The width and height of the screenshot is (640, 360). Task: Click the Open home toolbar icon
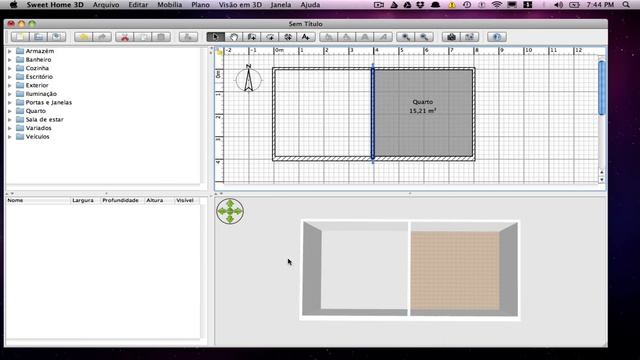click(x=38, y=37)
